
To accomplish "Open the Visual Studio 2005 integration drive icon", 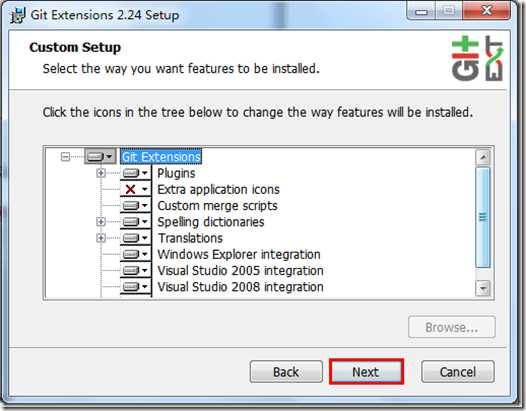I will pyautogui.click(x=136, y=270).
